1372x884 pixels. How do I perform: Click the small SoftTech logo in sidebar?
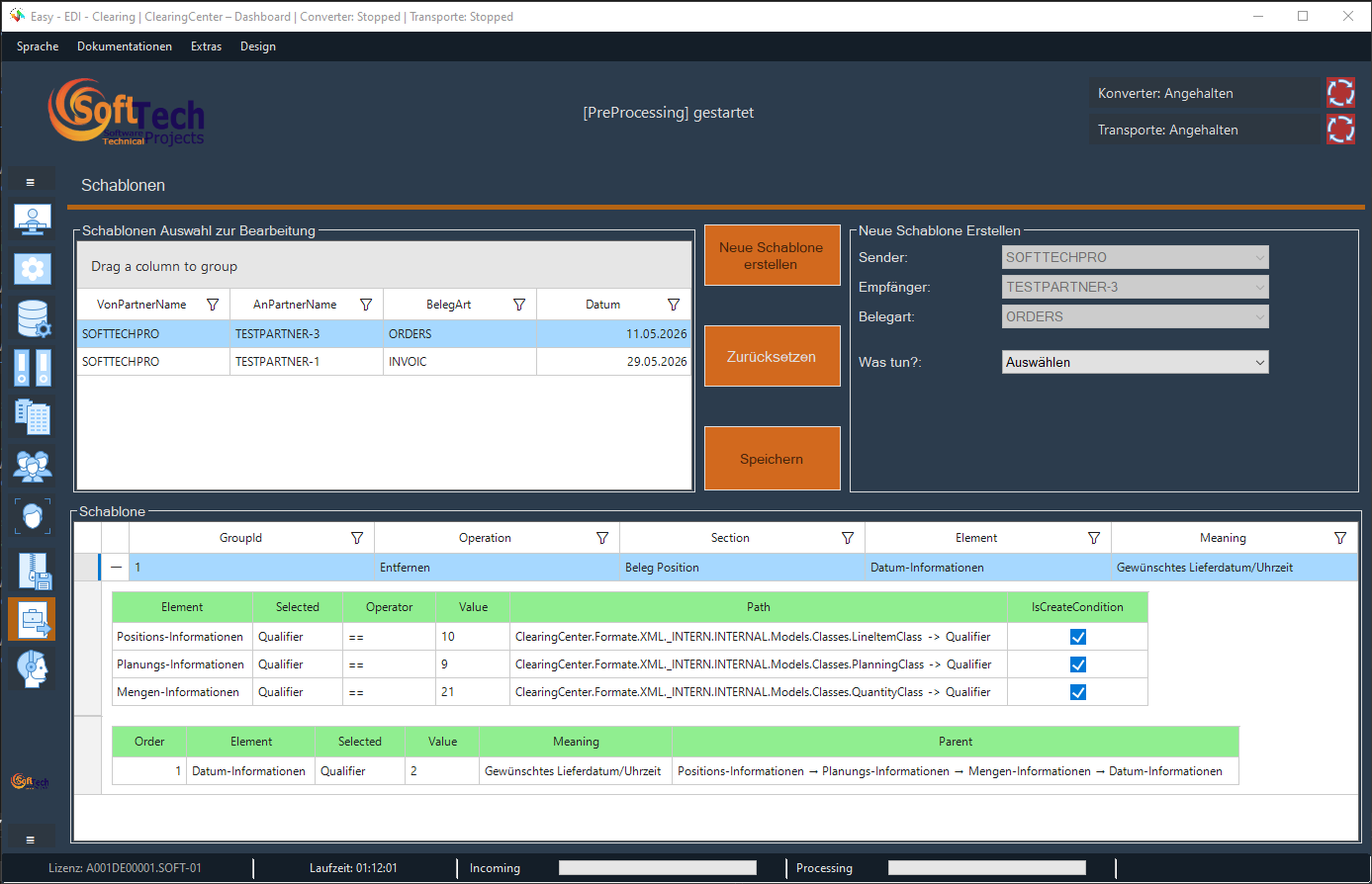(30, 781)
